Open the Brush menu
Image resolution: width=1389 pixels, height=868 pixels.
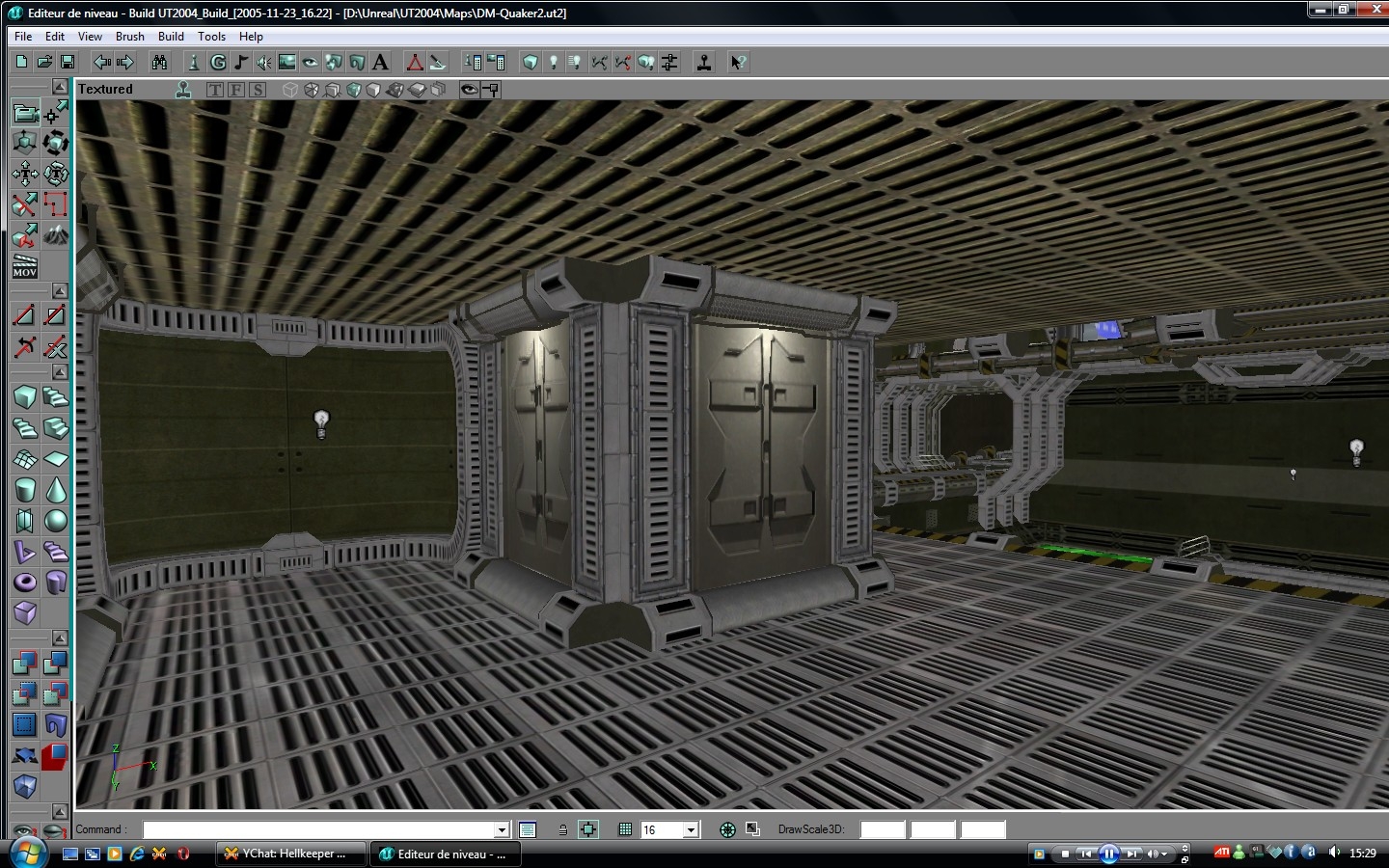point(129,37)
